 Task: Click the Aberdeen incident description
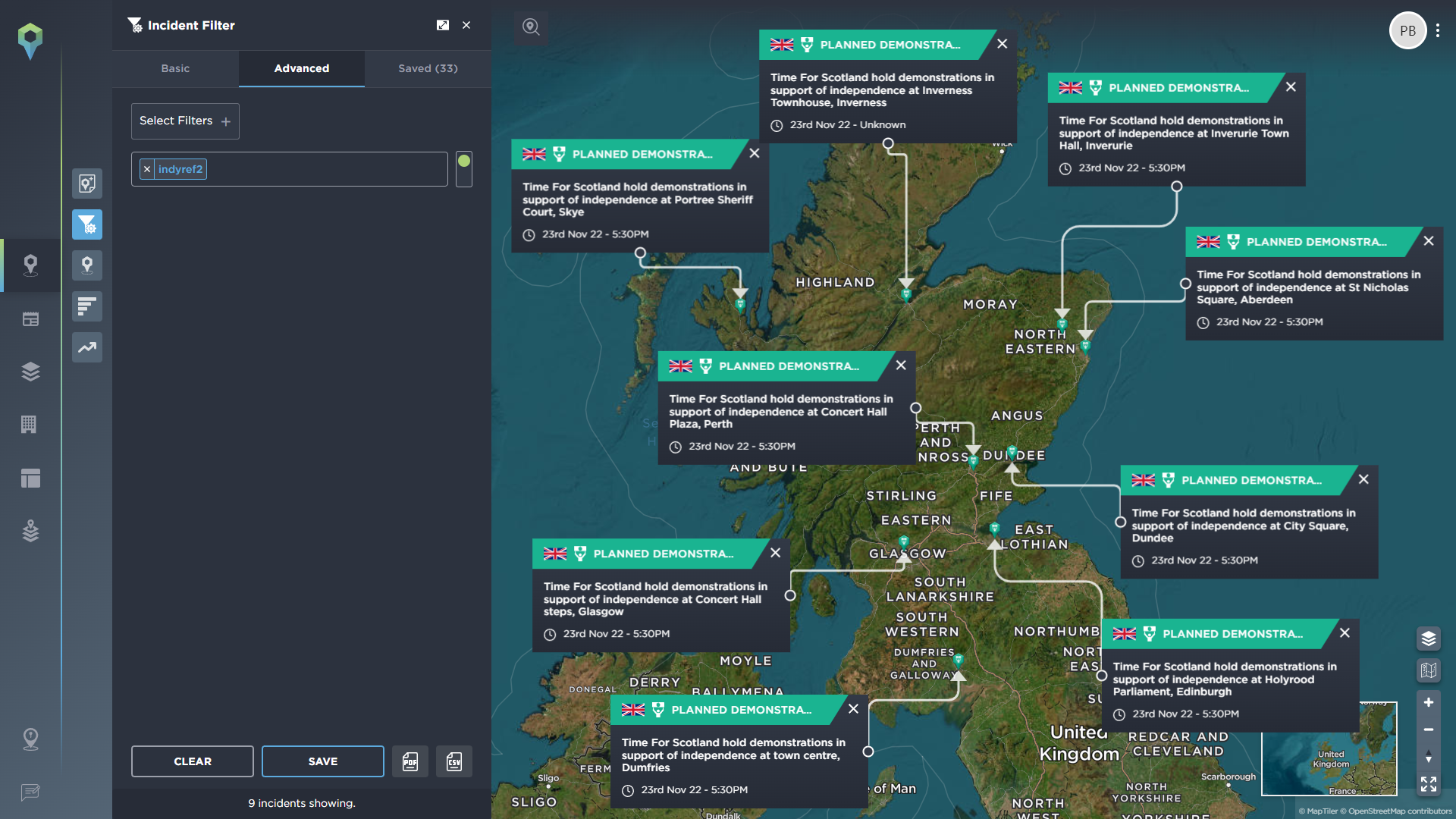[1309, 287]
